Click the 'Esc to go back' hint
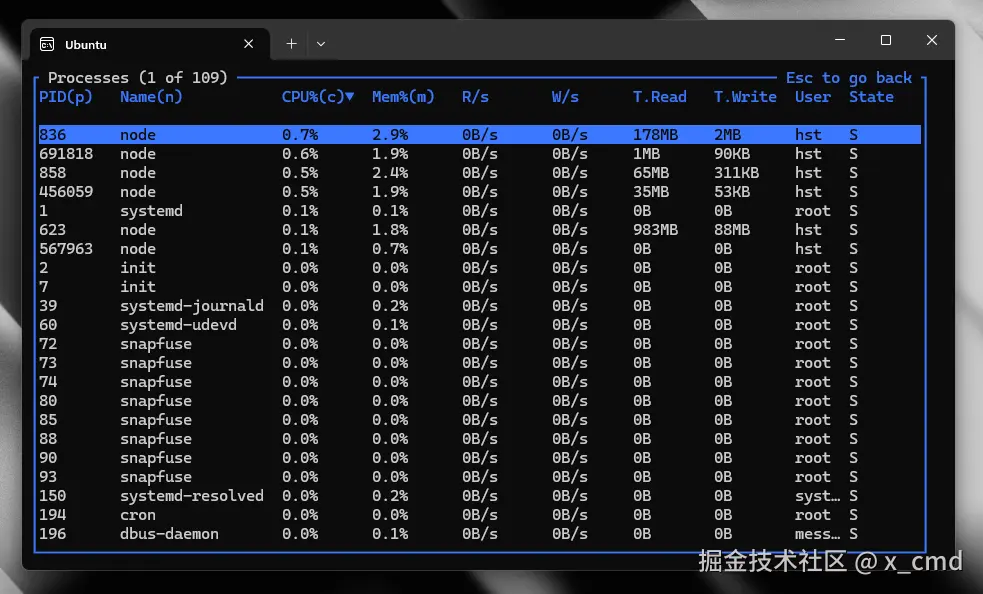983x594 pixels. pyautogui.click(x=849, y=78)
